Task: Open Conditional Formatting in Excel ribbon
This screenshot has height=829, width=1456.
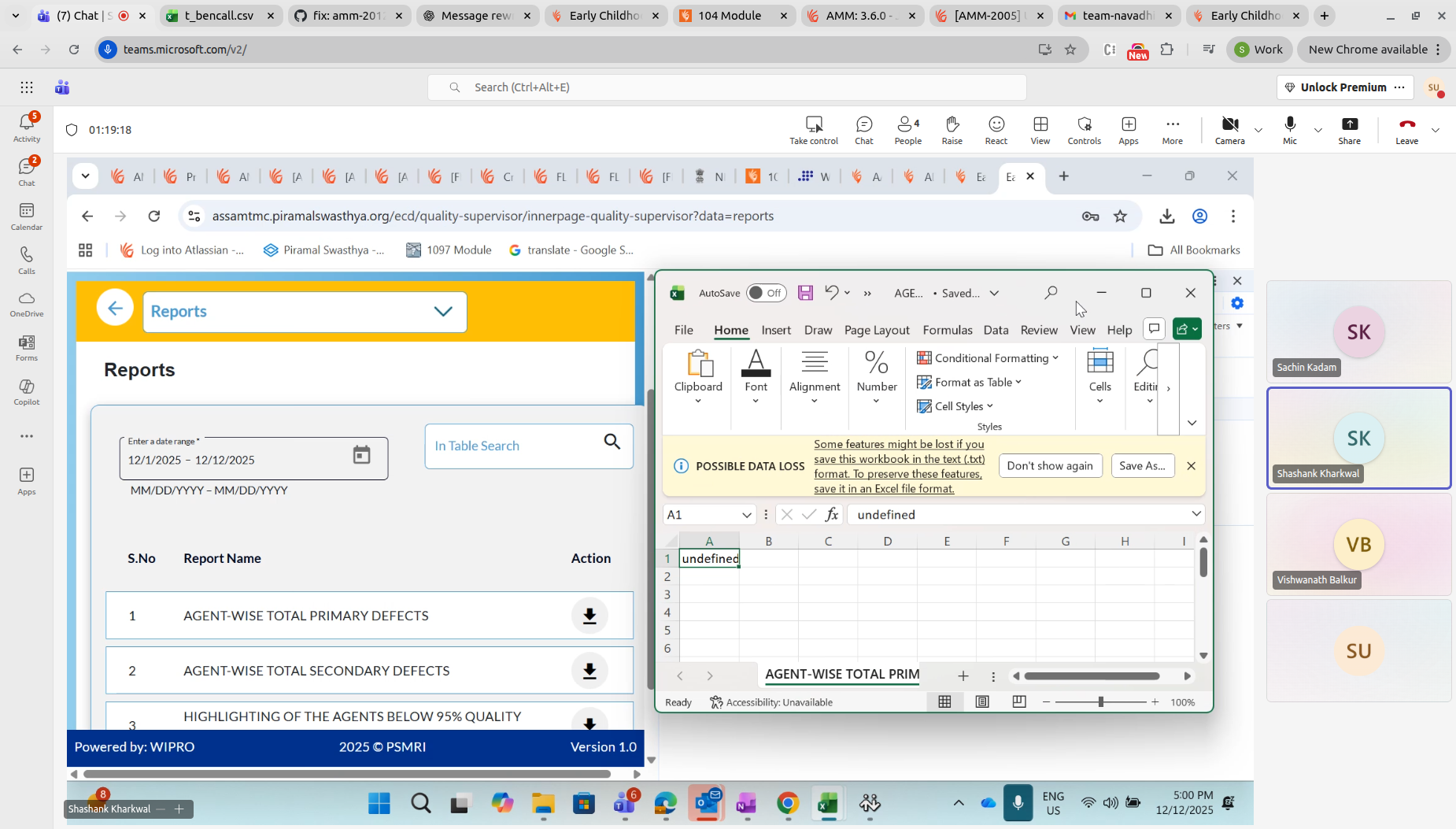Action: point(988,358)
